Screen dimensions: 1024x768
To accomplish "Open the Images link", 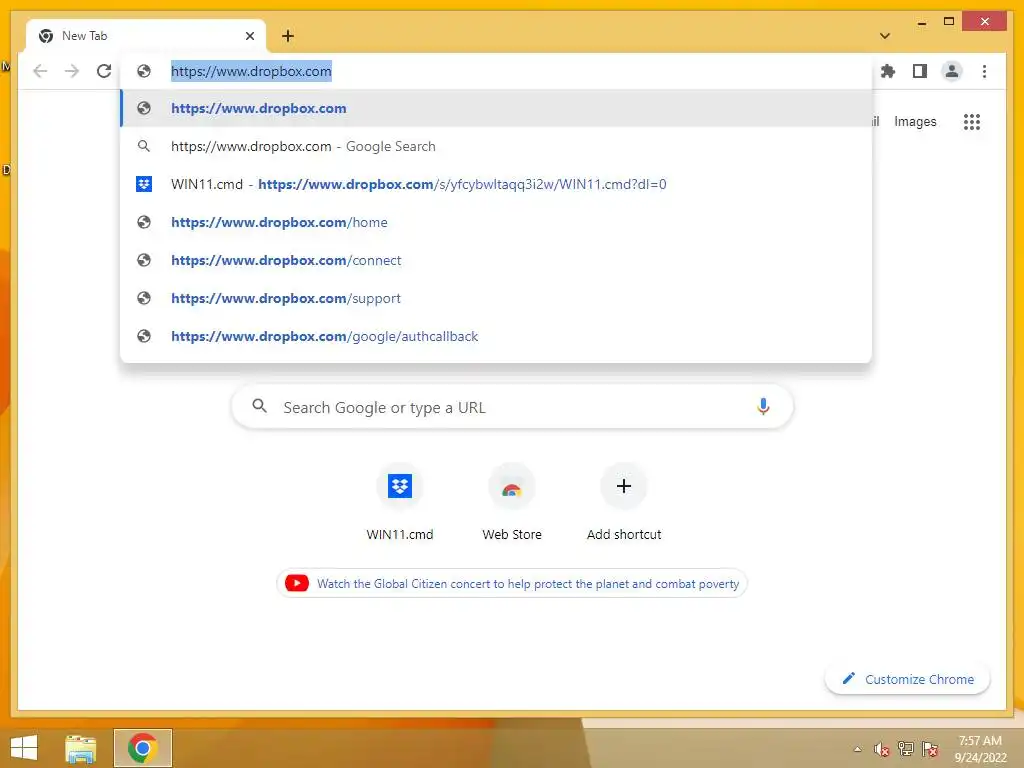I will (915, 121).
